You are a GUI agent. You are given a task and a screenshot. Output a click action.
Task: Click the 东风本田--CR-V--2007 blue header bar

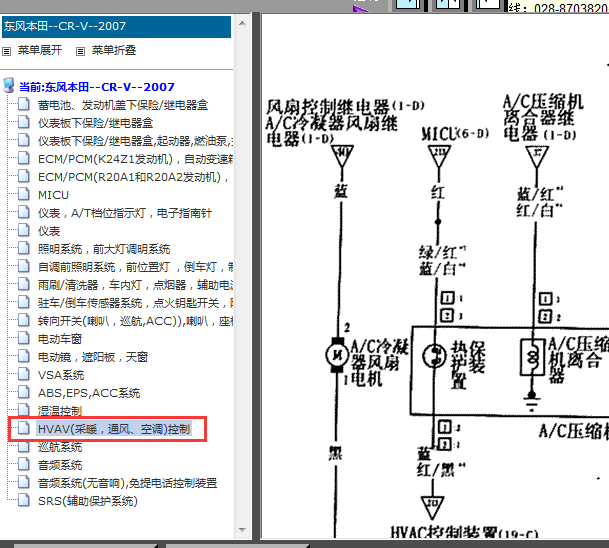pyautogui.click(x=117, y=27)
